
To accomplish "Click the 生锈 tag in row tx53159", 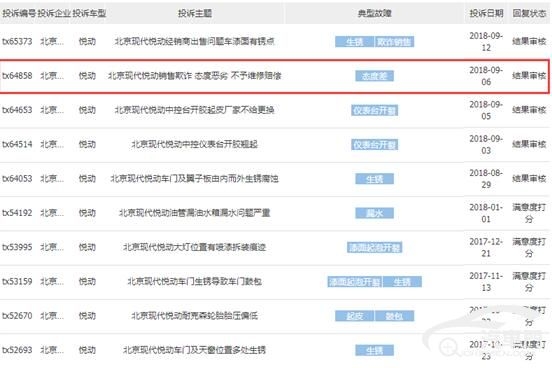I will 402,282.
